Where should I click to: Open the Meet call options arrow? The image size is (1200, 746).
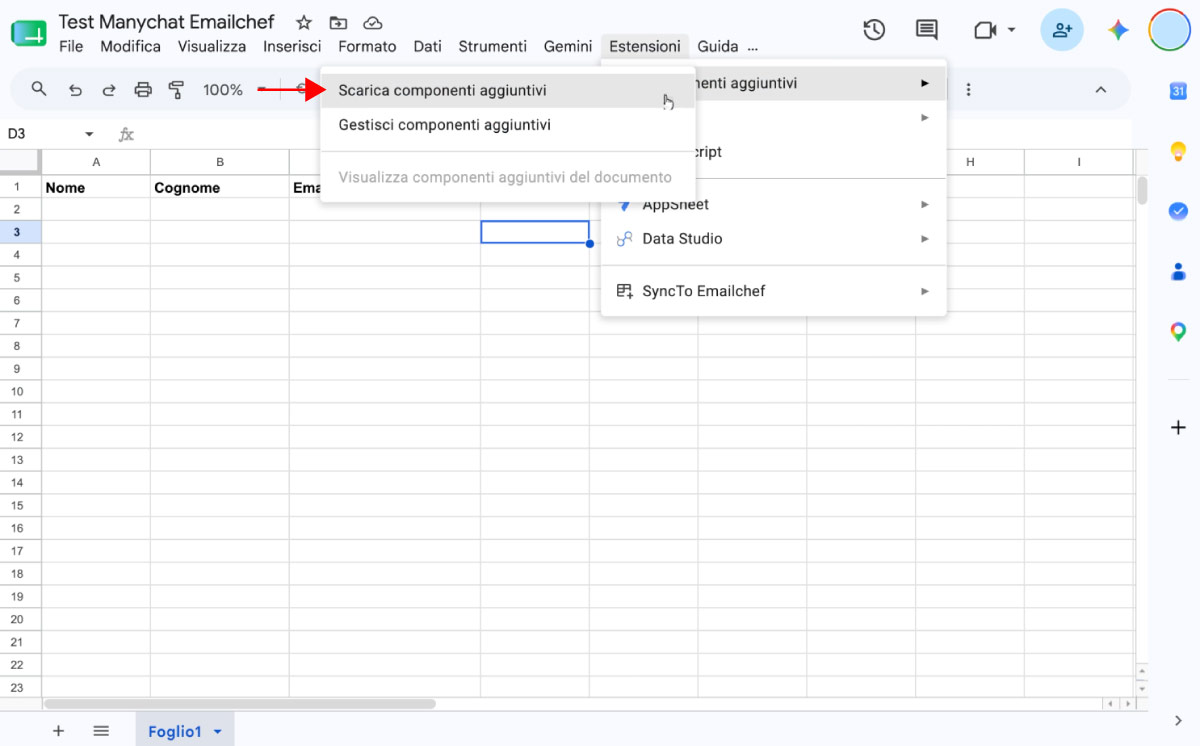pyautogui.click(x=1011, y=30)
